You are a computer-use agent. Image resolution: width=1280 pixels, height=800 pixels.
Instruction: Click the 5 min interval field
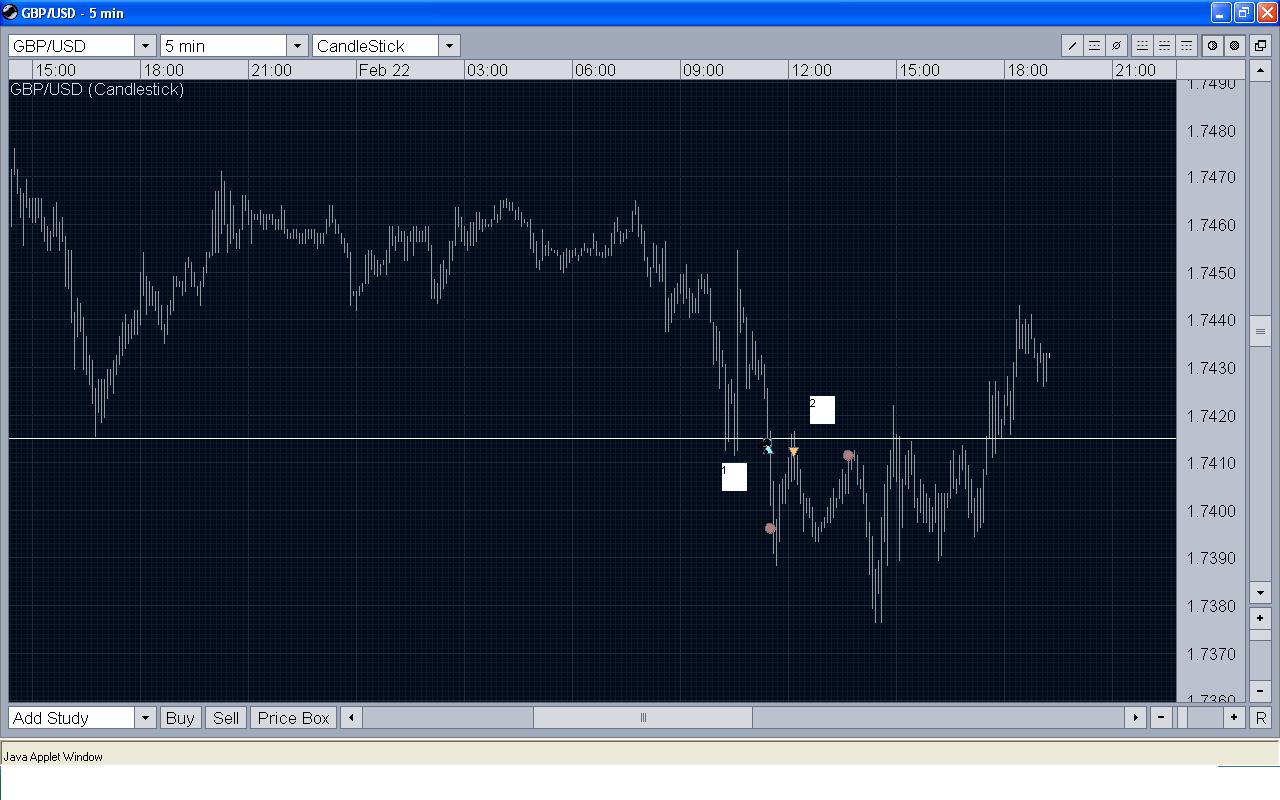pyautogui.click(x=223, y=46)
